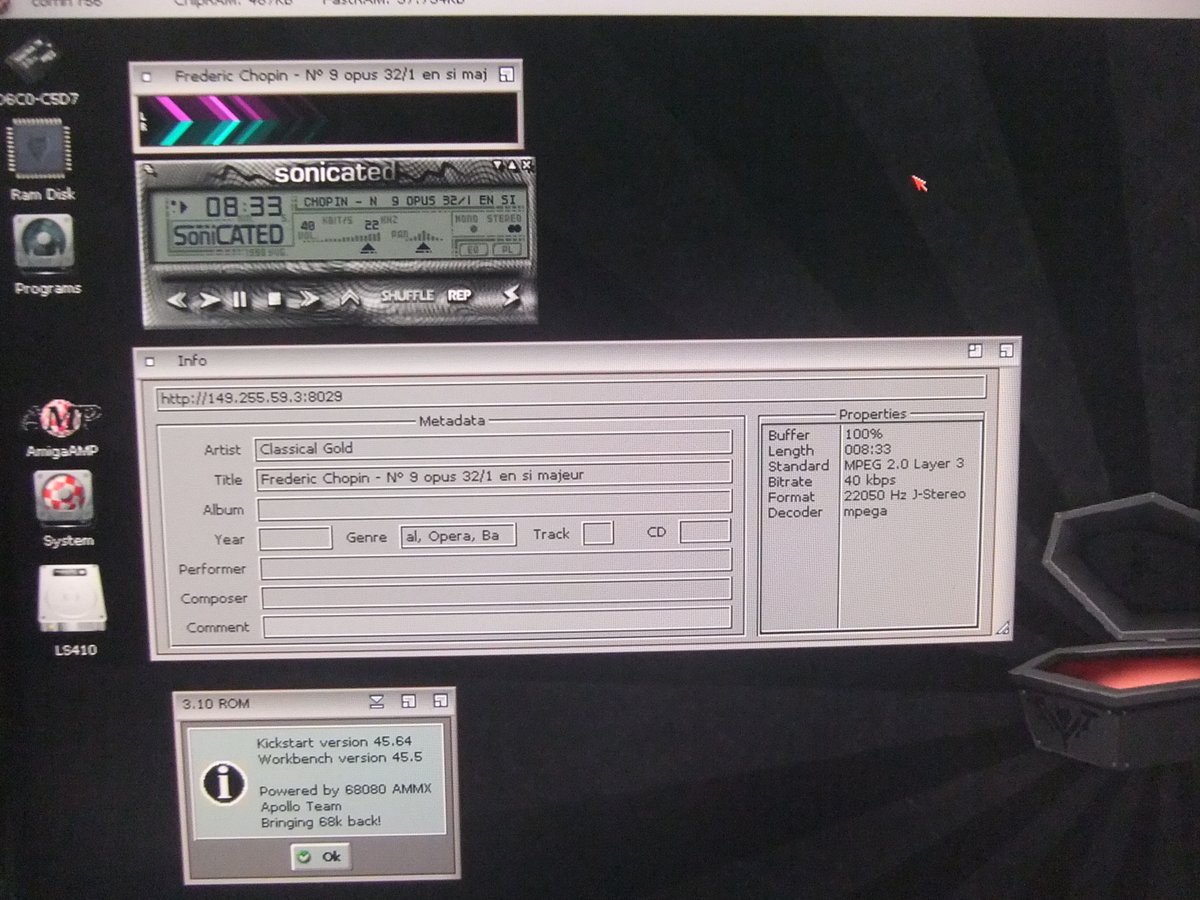The image size is (1200, 900).
Task: Click the Title field with Frederic Chopin
Action: (494, 478)
